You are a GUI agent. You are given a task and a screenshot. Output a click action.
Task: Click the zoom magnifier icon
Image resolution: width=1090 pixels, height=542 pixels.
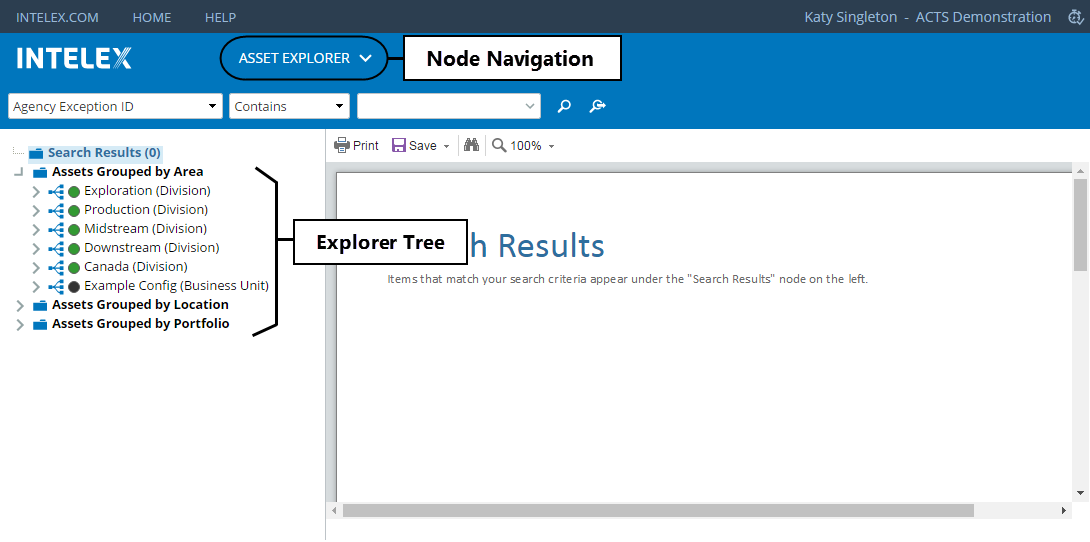[498, 145]
